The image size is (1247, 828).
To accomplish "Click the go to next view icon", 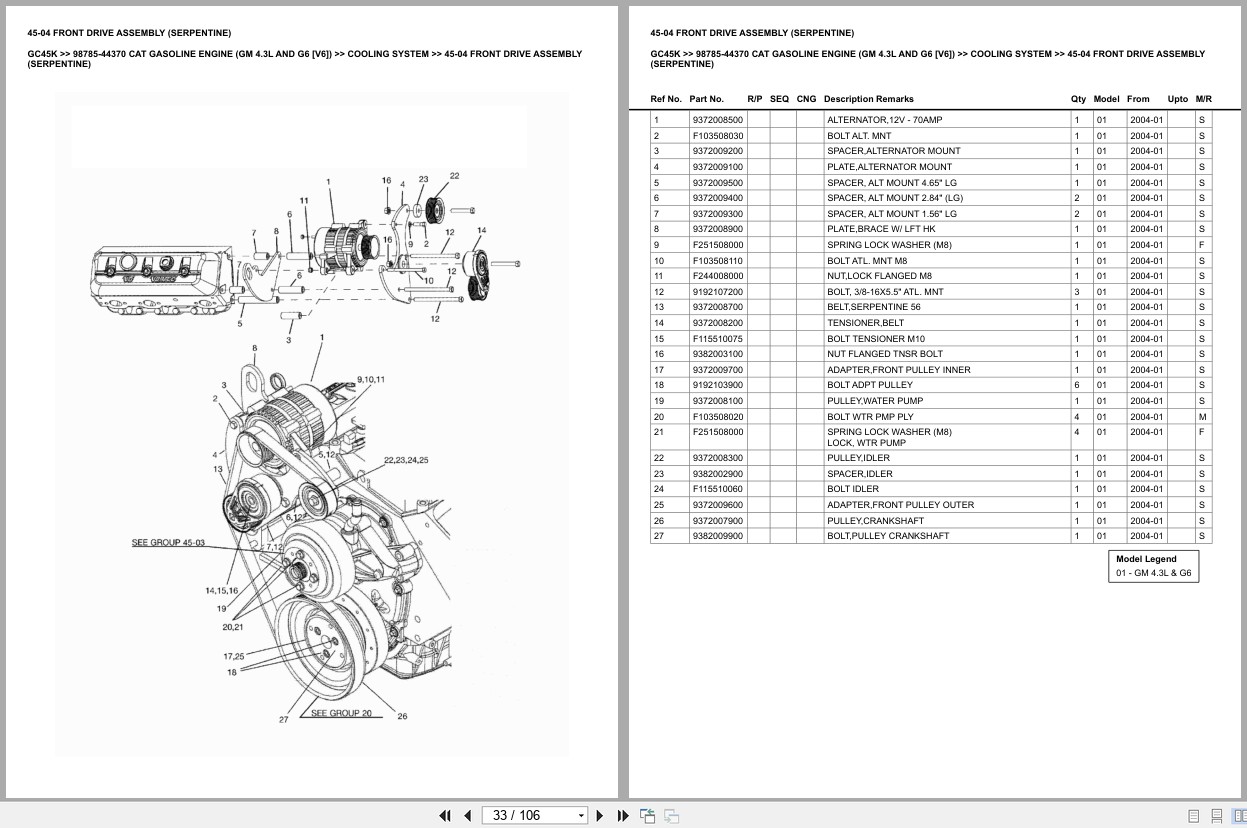I will point(671,815).
